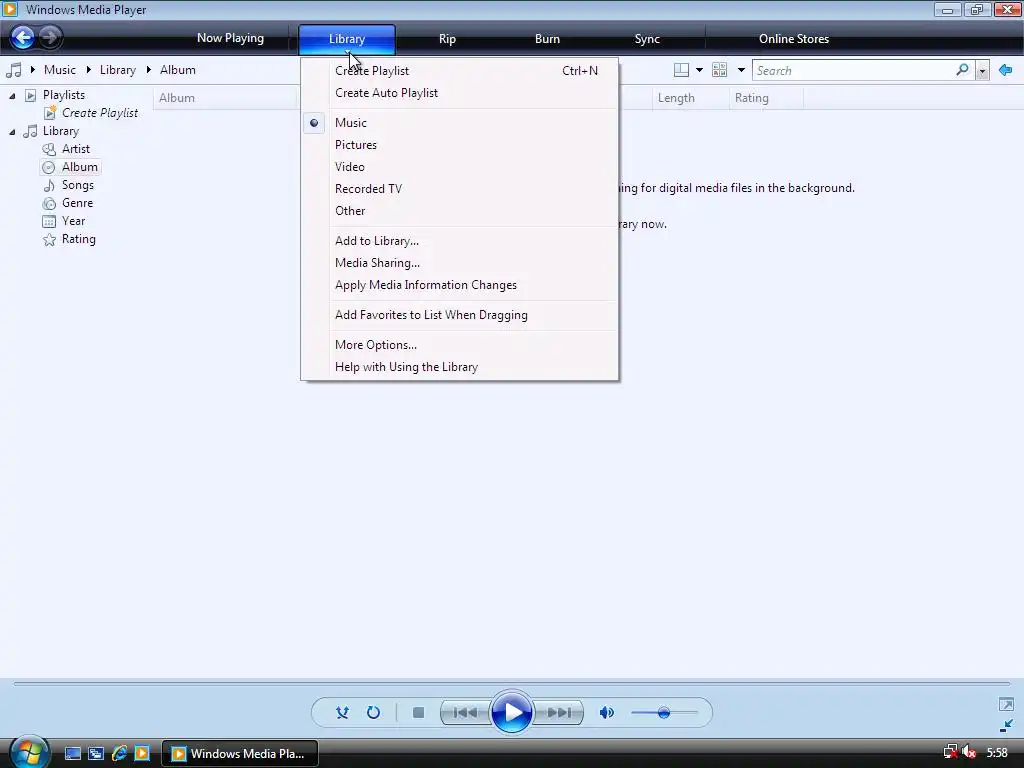
Task: Click the search magnifier icon
Action: (962, 69)
